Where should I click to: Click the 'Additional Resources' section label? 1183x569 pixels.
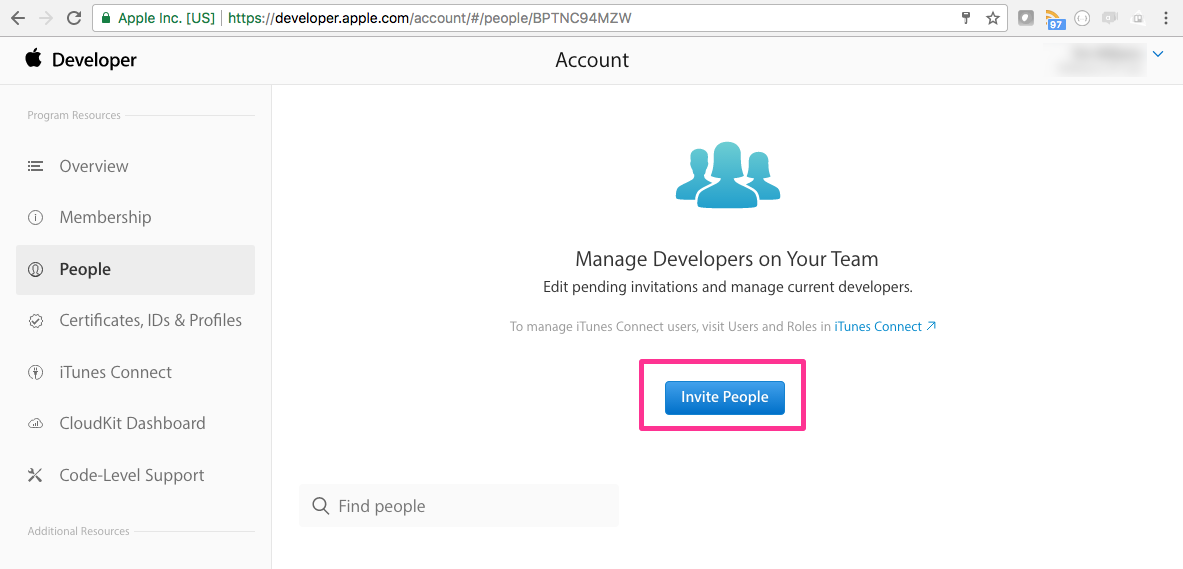[78, 531]
